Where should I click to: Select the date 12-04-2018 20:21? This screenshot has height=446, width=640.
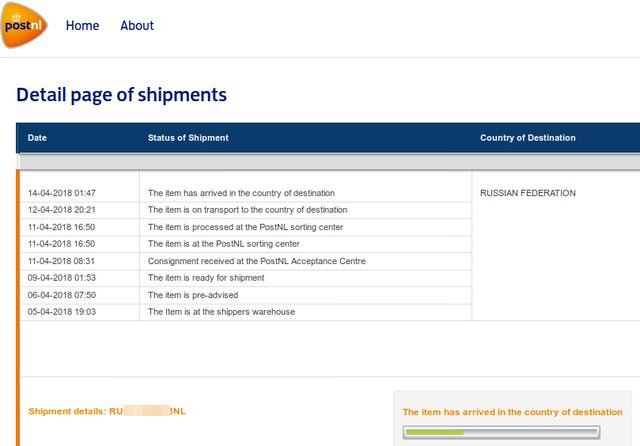[x=62, y=210]
